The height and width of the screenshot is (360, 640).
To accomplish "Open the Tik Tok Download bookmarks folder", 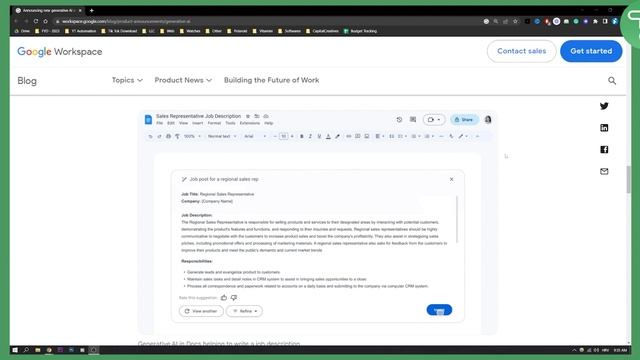I will (119, 31).
